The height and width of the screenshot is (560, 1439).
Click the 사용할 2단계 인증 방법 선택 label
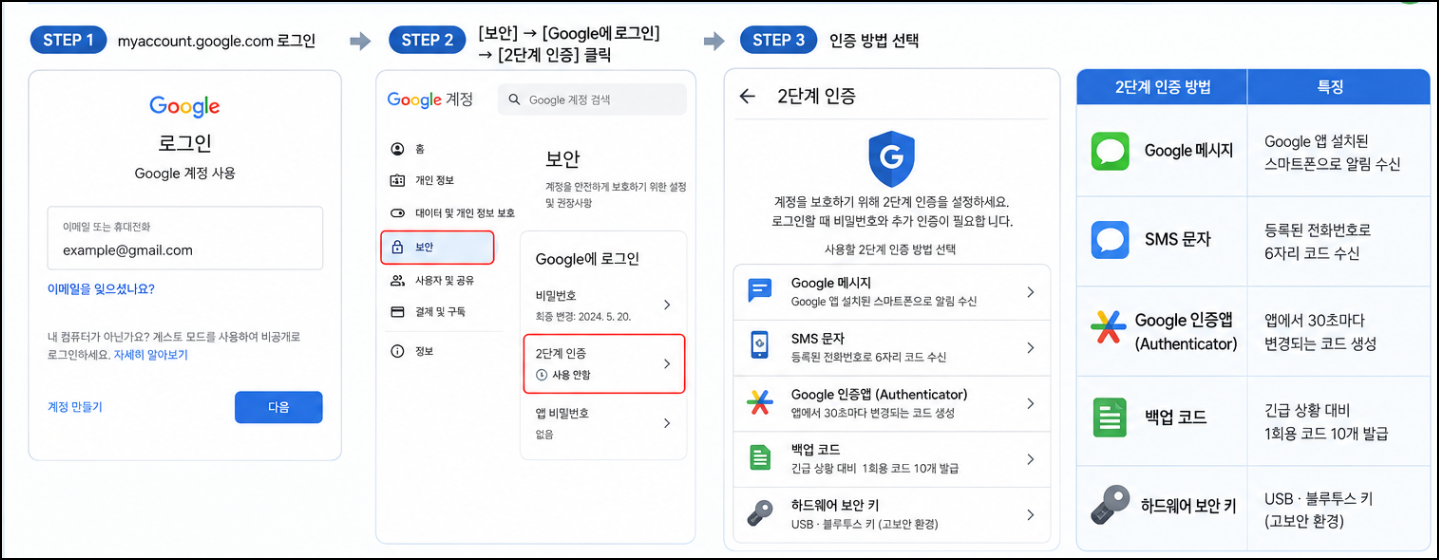pyautogui.click(x=891, y=249)
